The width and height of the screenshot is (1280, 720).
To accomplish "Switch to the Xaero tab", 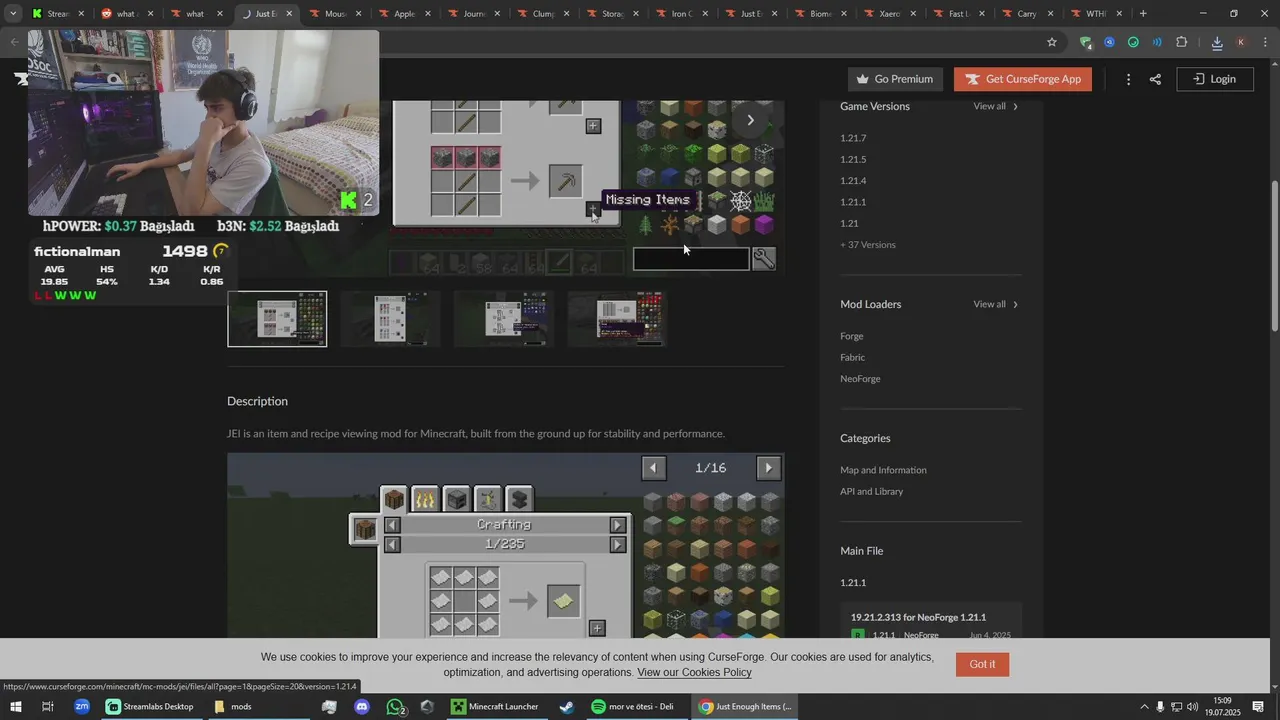I will [889, 14].
